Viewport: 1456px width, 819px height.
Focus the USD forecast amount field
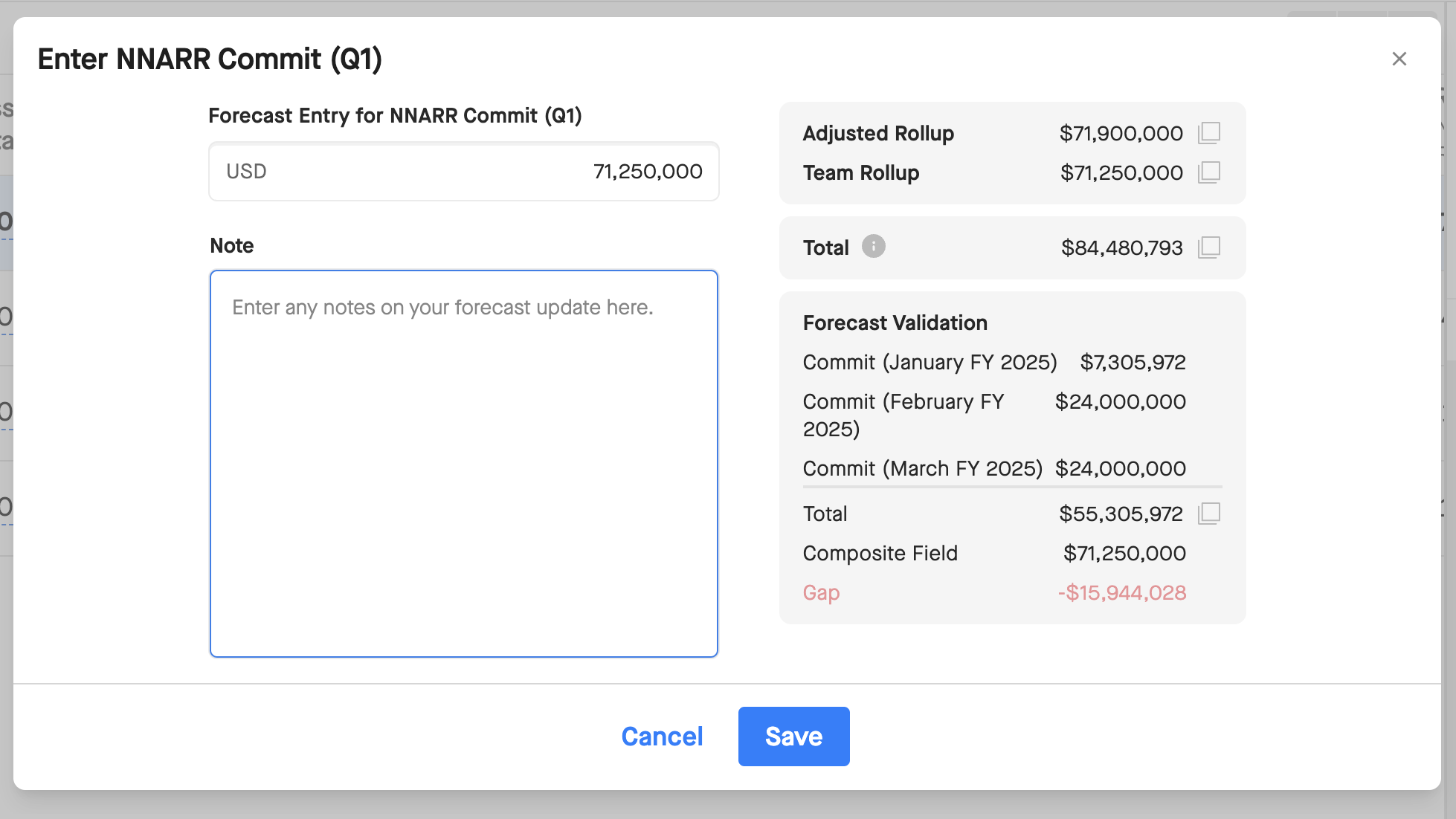coord(464,172)
